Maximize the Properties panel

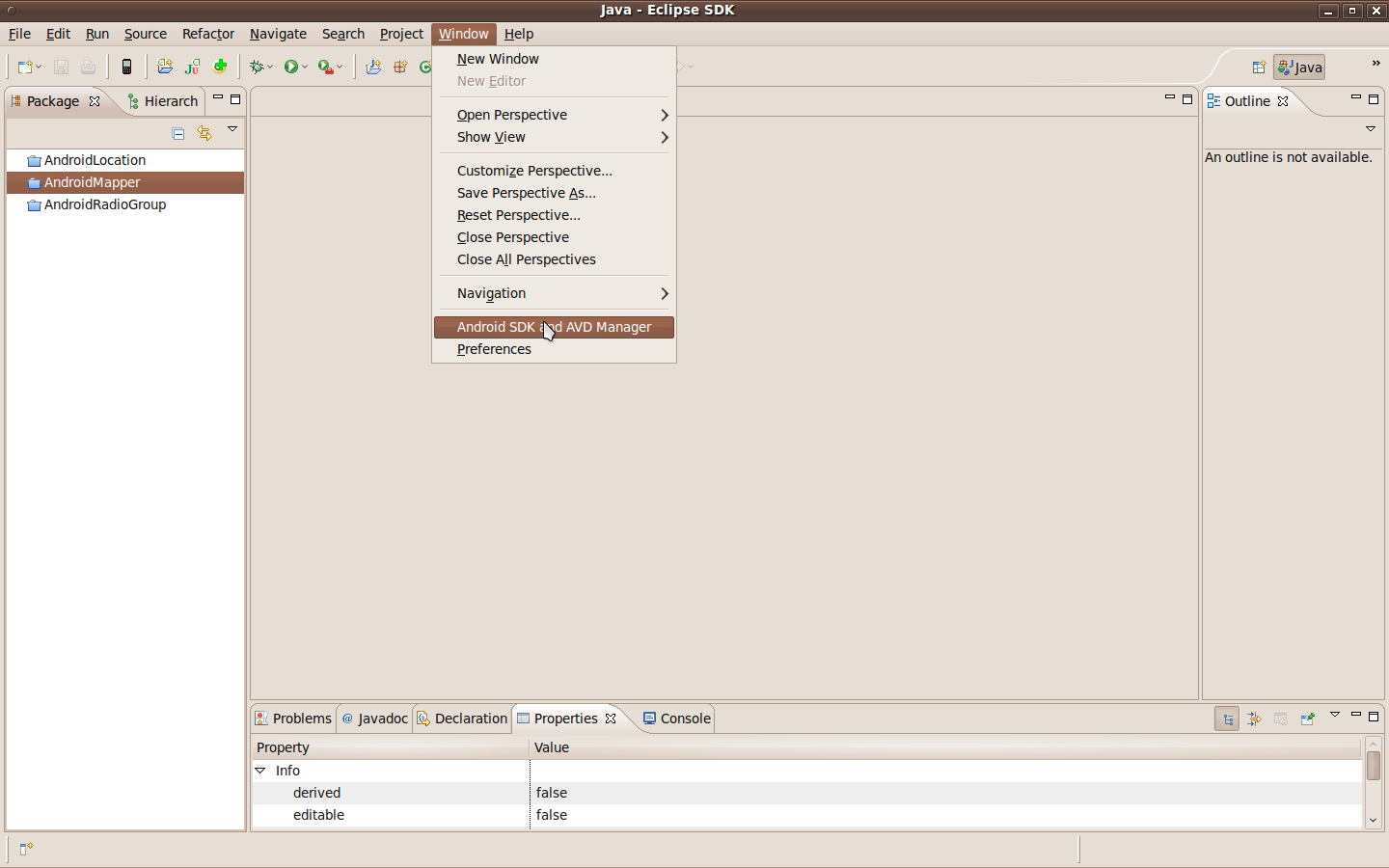[1374, 717]
